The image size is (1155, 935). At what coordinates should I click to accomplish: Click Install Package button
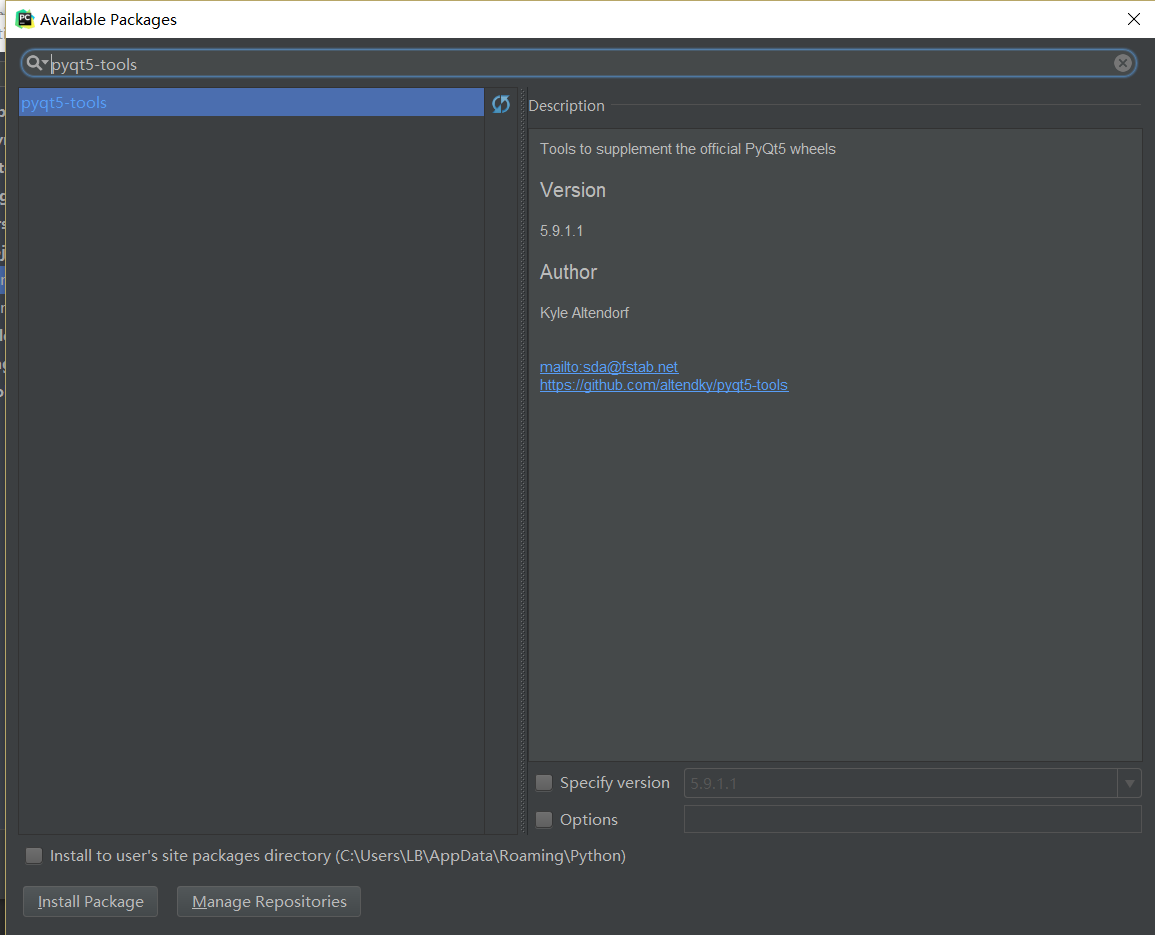(x=91, y=902)
